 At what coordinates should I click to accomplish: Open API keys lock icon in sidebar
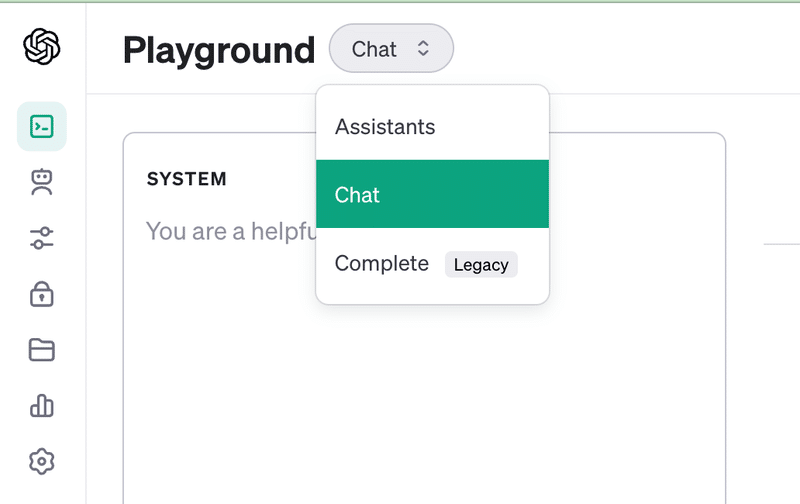pos(42,294)
